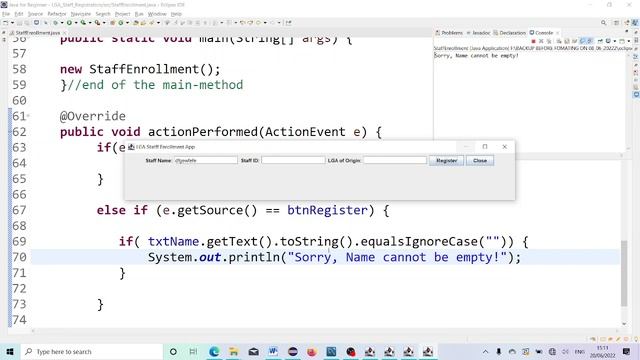640x360 pixels.
Task: Open File Explorer from the taskbar
Action: tap(233, 351)
